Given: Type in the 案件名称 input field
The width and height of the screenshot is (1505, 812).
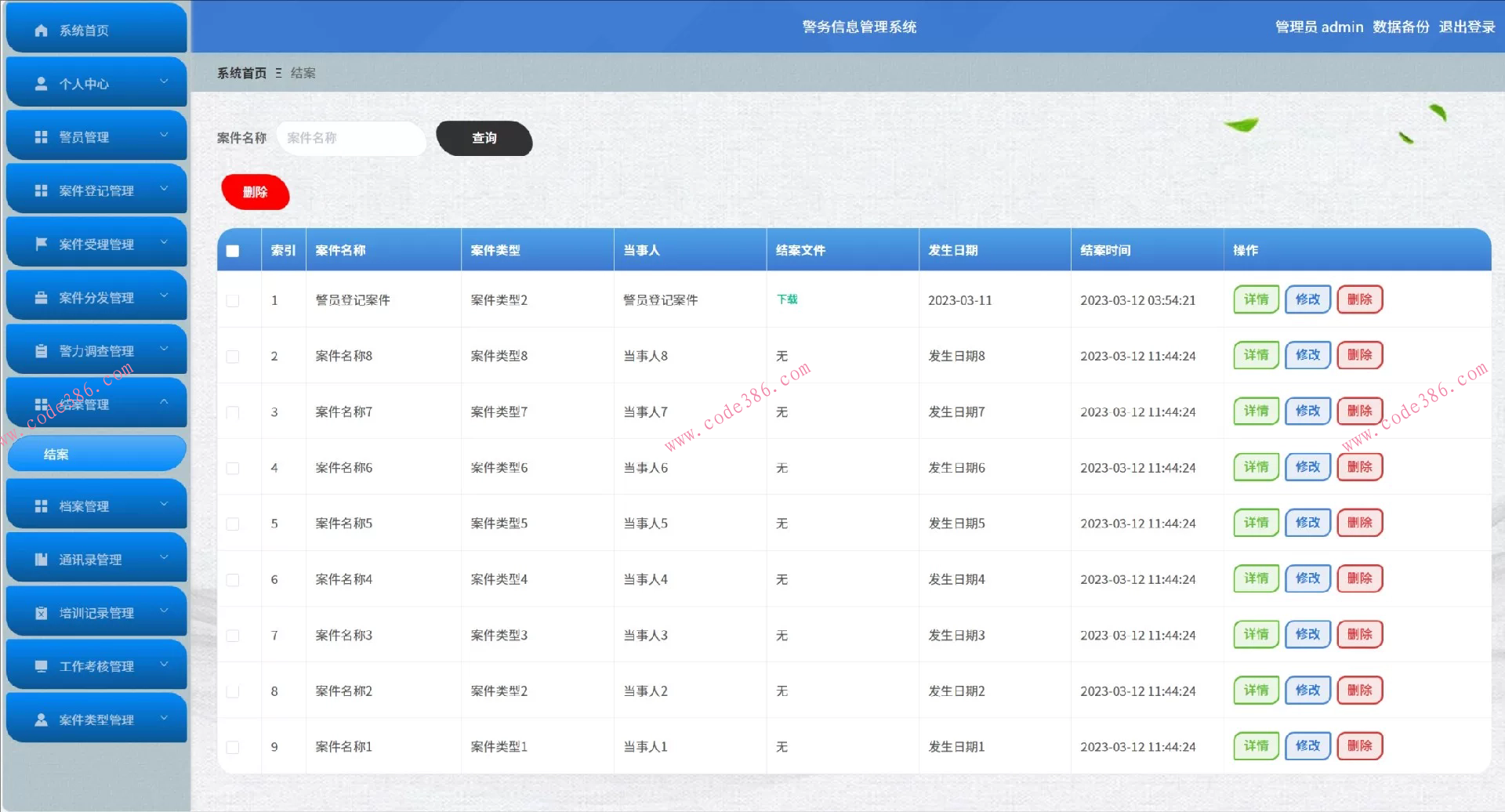Looking at the screenshot, I should point(351,138).
